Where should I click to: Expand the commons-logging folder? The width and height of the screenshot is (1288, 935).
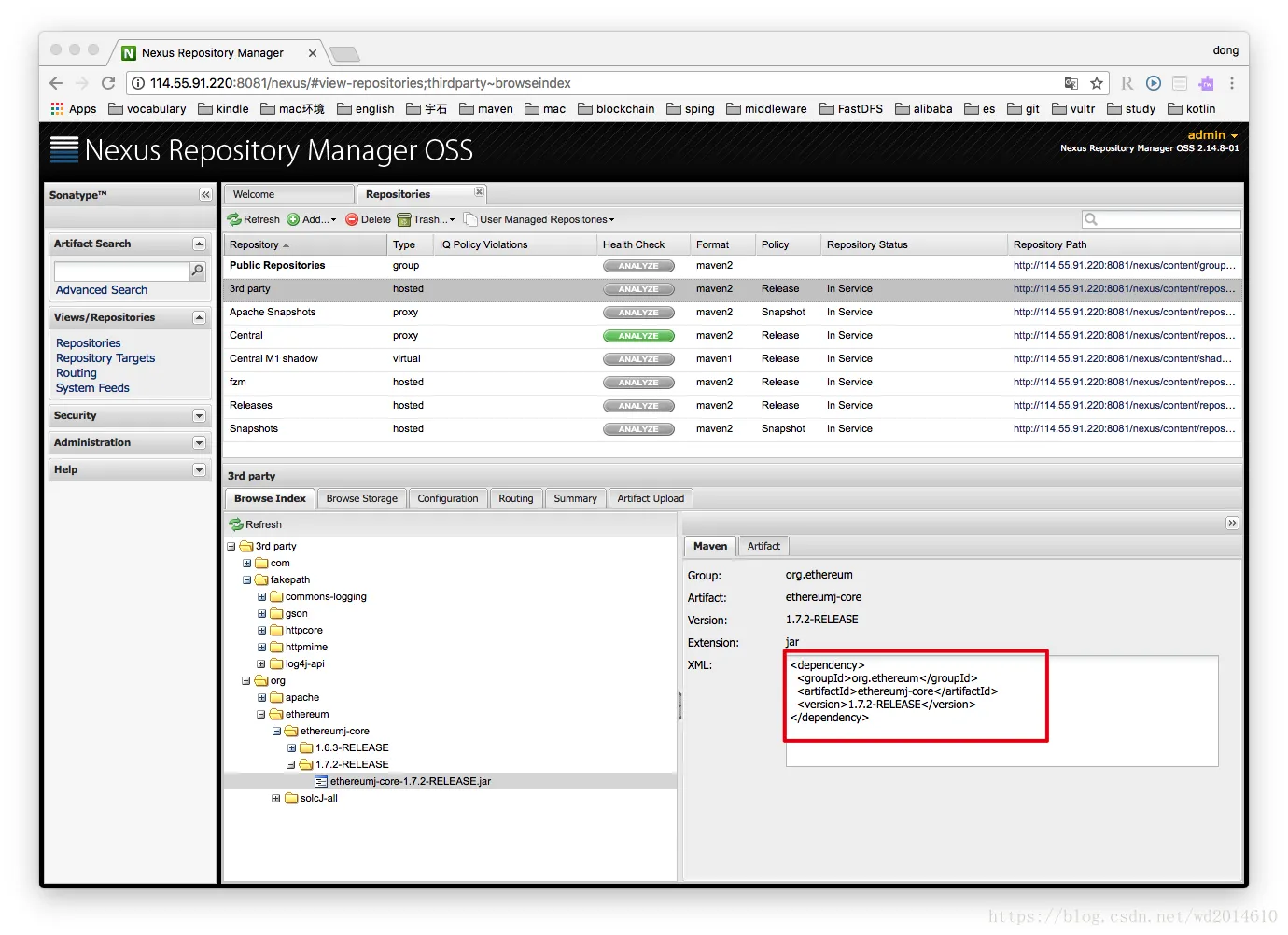(262, 597)
